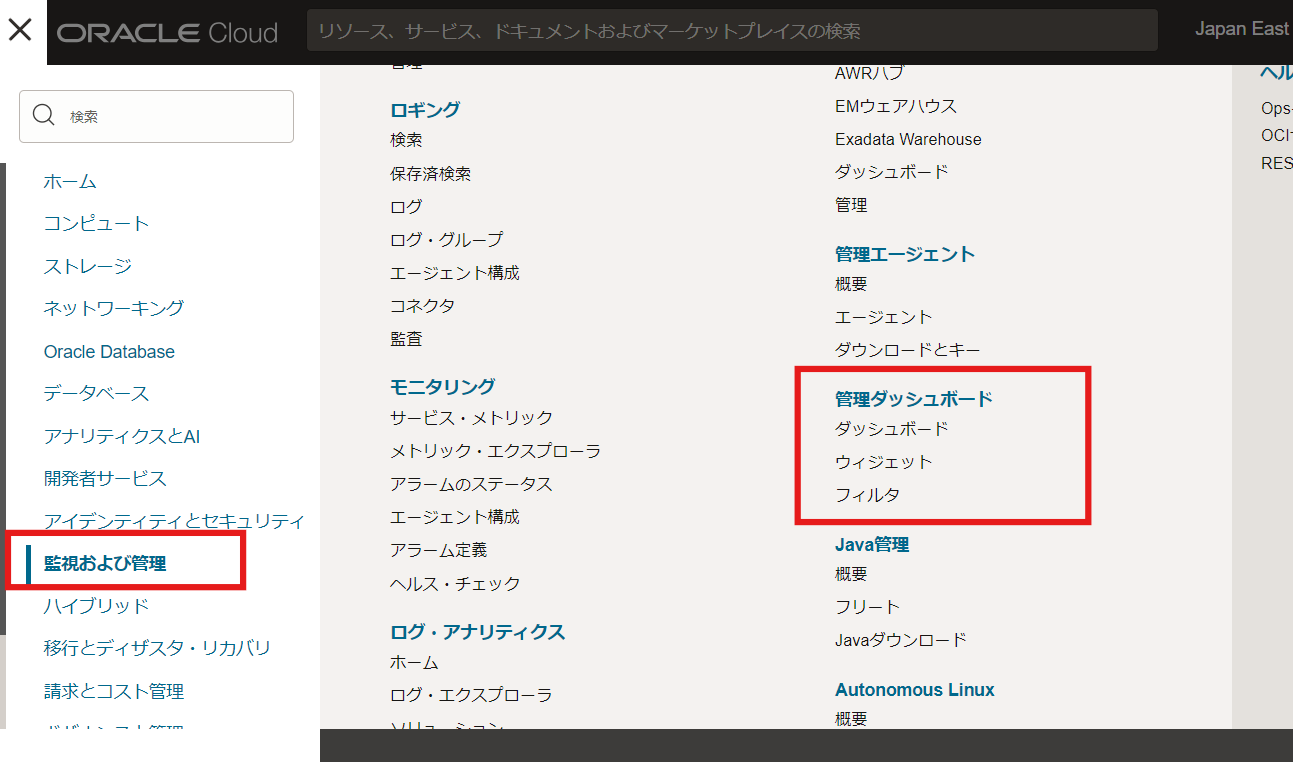The image size is (1293, 762).
Task: Click ダッシュボード below Exadata Warehouse
Action: click(892, 172)
